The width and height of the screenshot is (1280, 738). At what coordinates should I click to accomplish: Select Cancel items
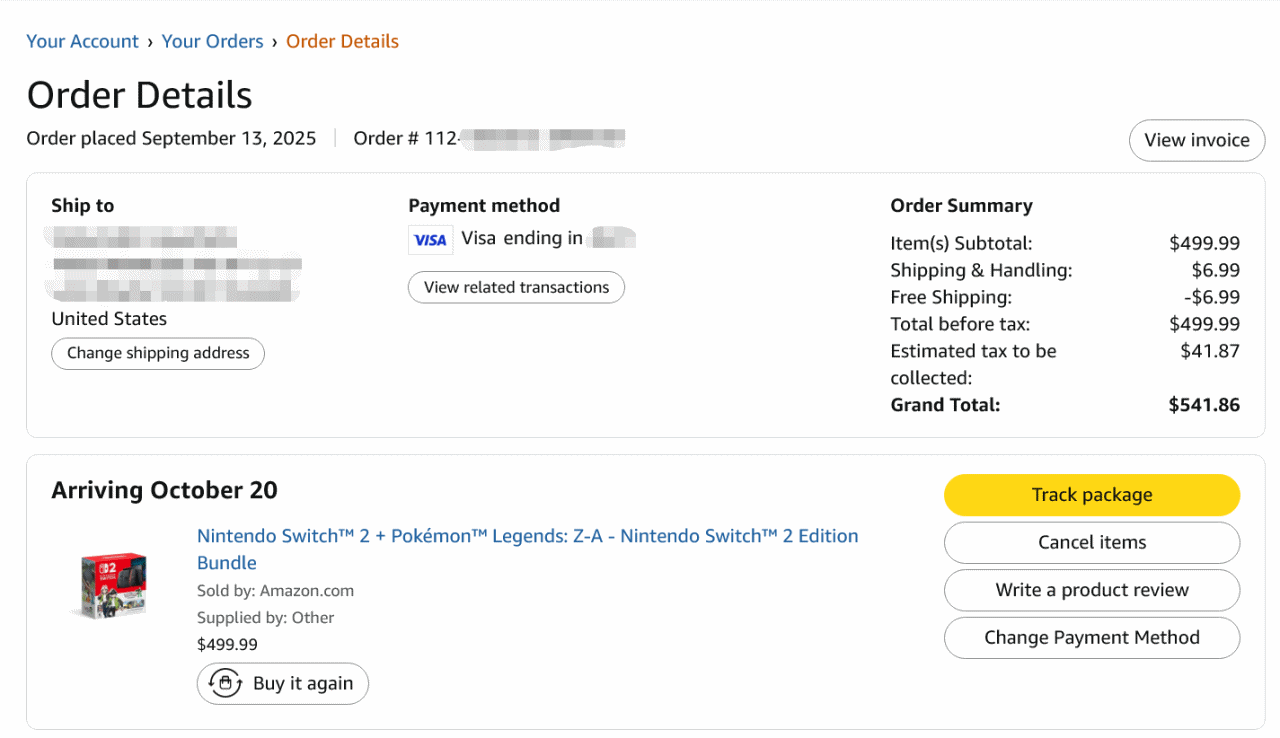(1091, 543)
